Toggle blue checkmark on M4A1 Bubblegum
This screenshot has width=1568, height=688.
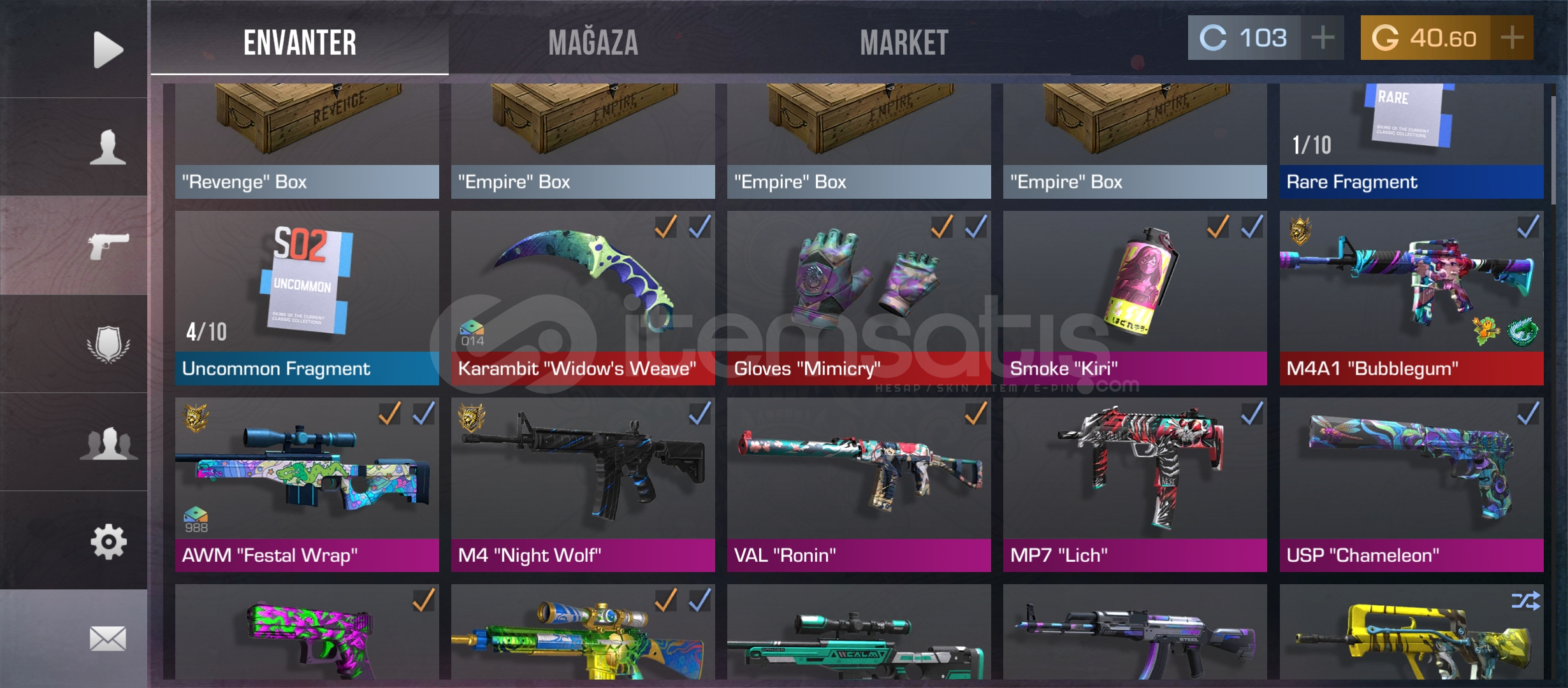pyautogui.click(x=1528, y=227)
